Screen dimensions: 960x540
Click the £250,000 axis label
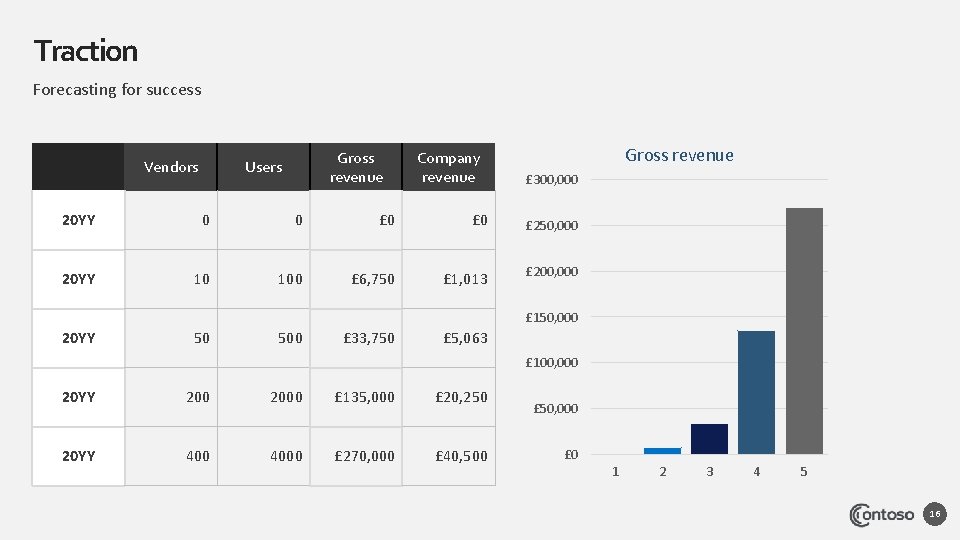pyautogui.click(x=552, y=225)
